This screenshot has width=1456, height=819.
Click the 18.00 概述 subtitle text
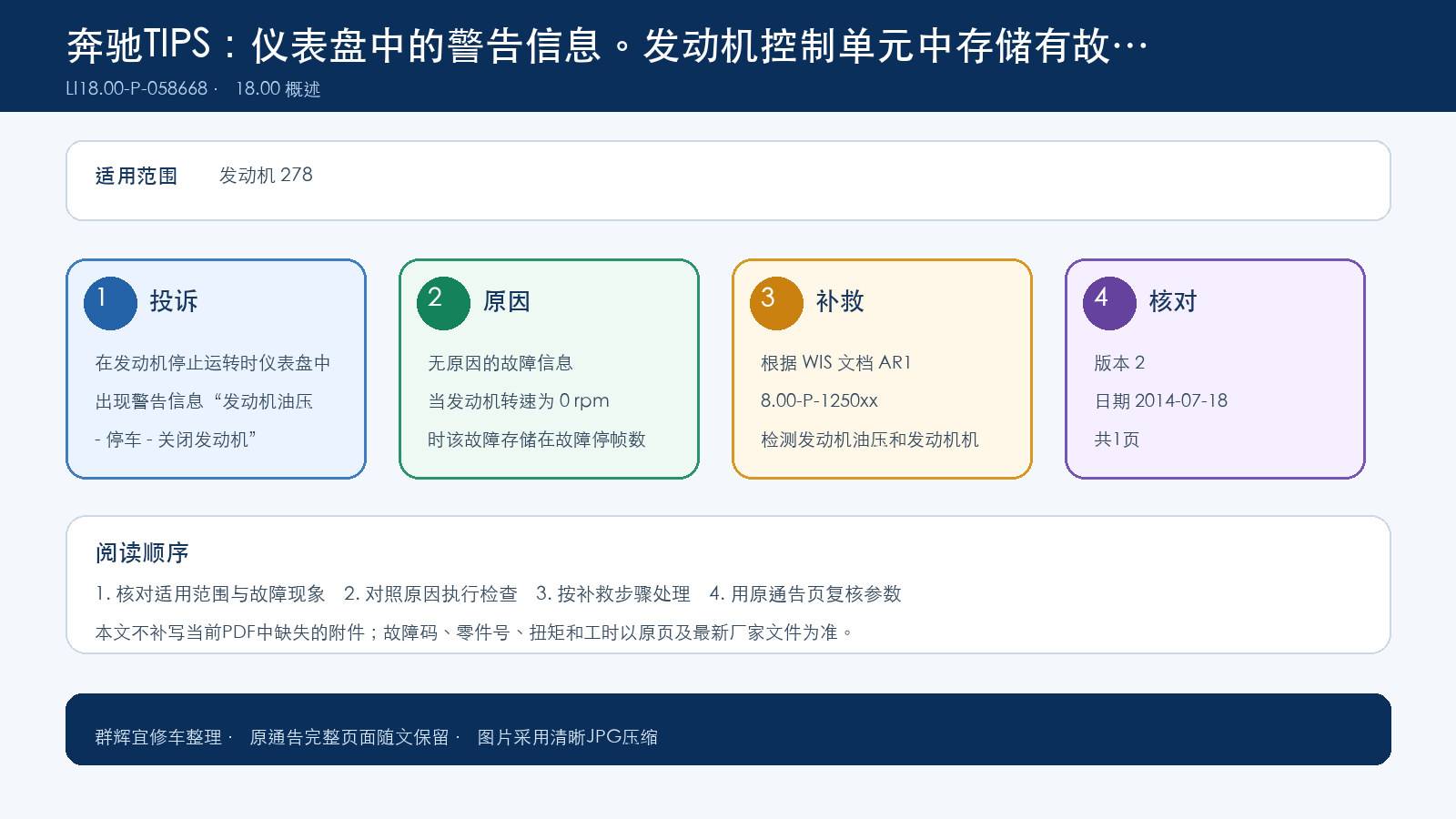(278, 88)
